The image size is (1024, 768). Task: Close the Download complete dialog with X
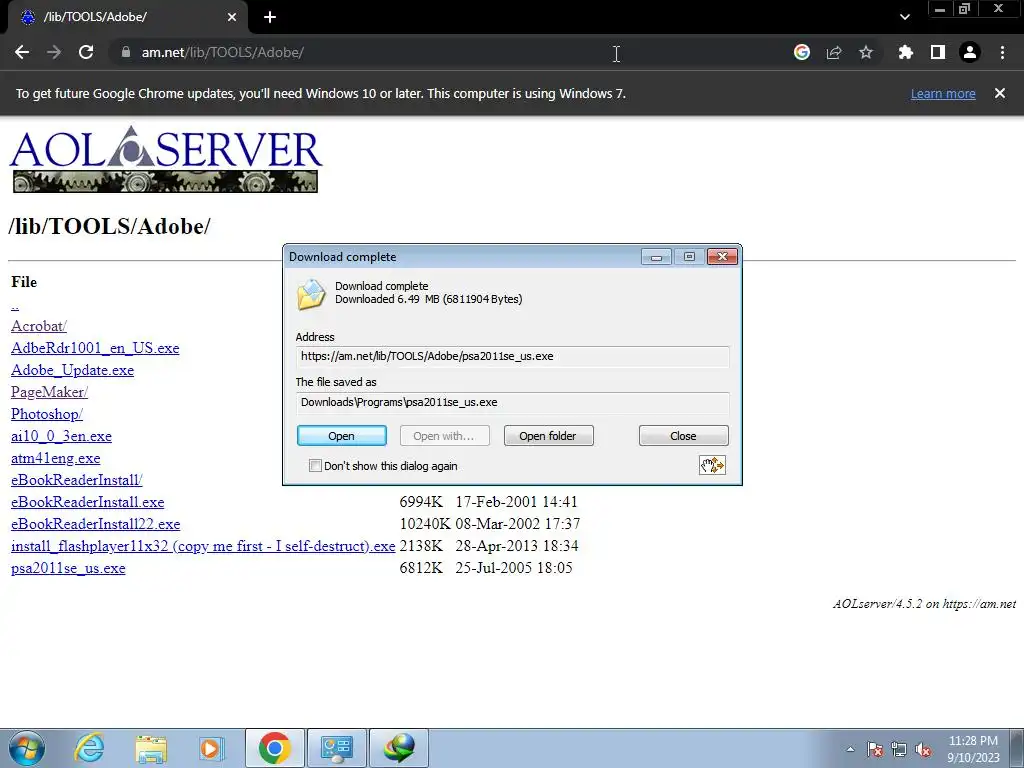click(722, 257)
